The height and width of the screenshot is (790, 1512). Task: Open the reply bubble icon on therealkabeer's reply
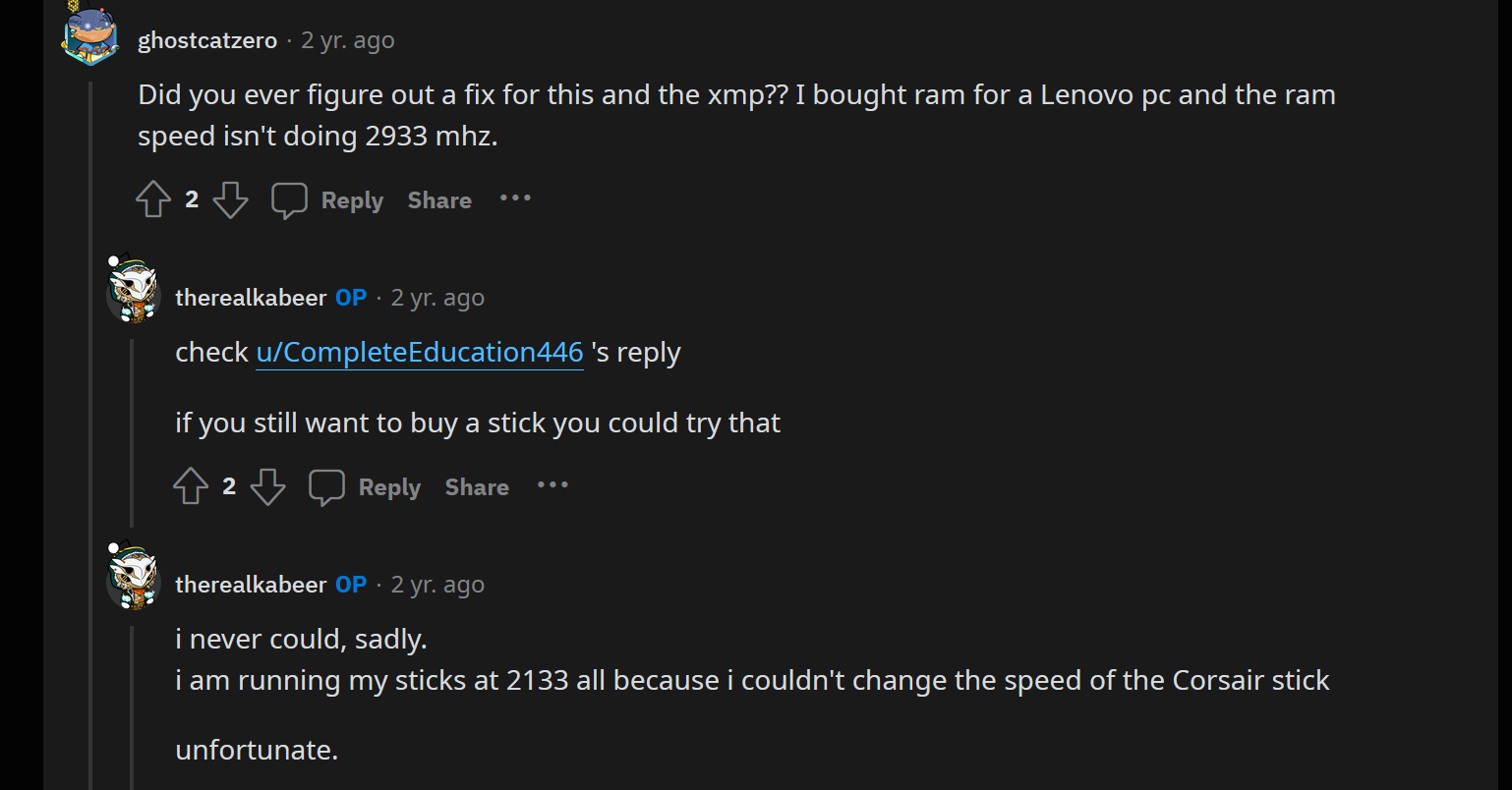(x=326, y=485)
